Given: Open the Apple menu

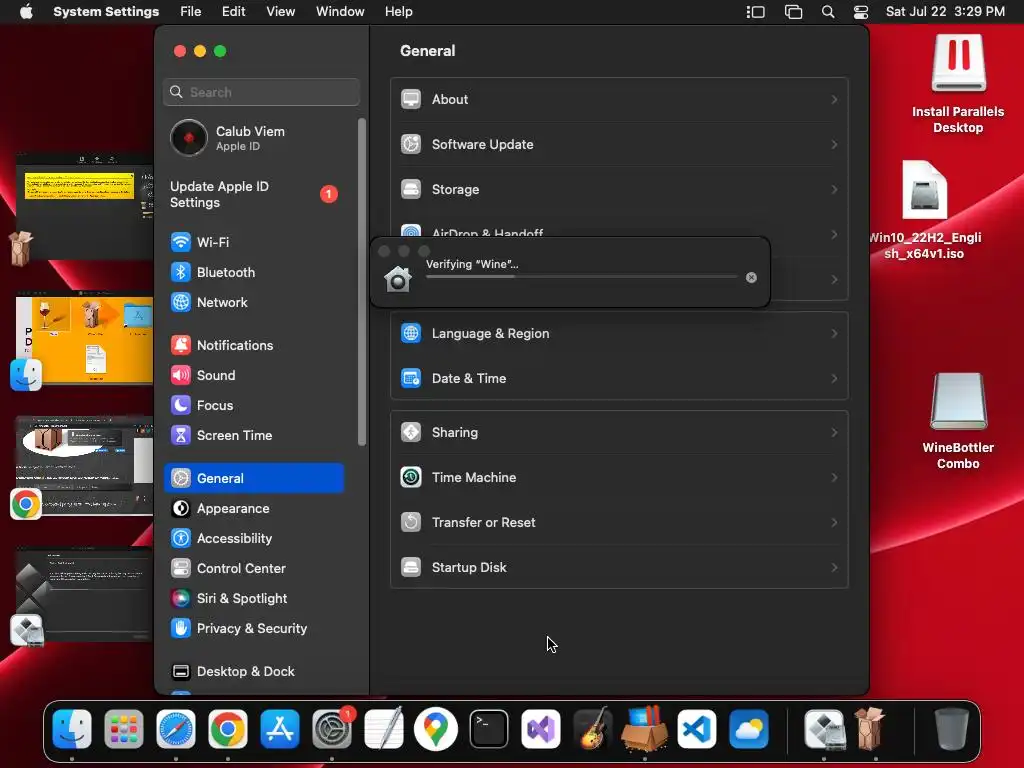Looking at the screenshot, I should click(x=26, y=12).
